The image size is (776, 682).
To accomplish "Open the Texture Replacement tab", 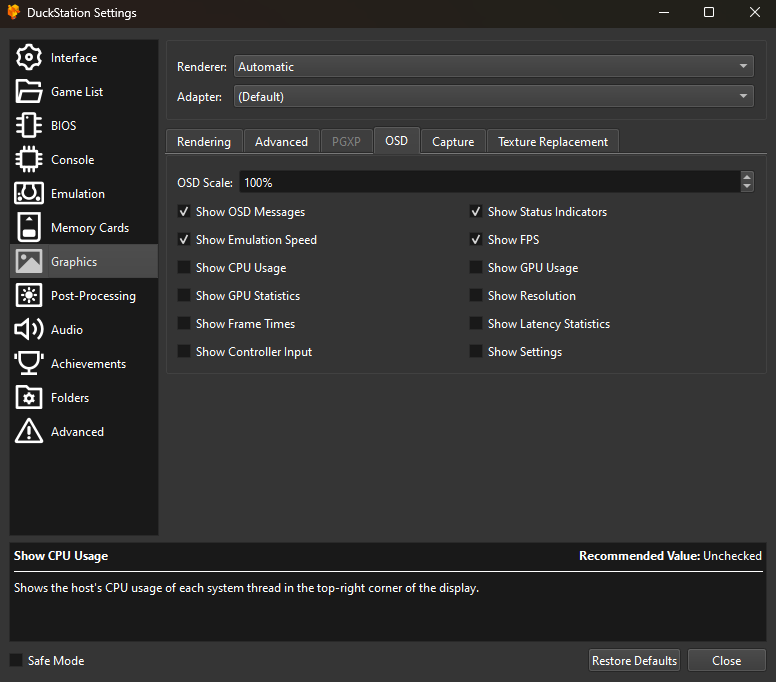I will pos(553,142).
